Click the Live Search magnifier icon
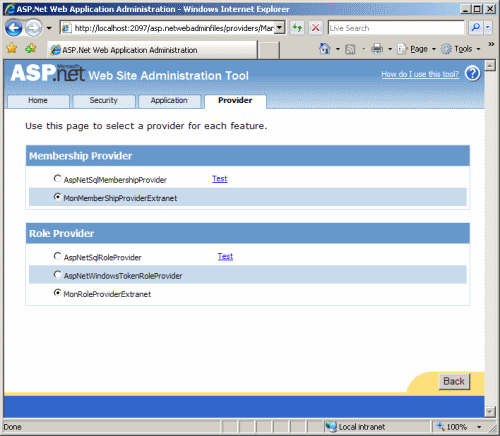The width and height of the screenshot is (500, 436). 476,28
